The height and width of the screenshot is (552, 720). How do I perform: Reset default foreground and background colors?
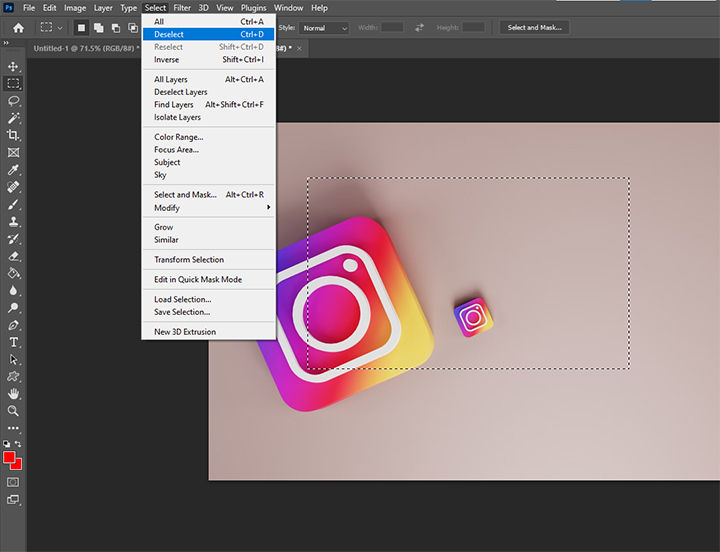[x=6, y=444]
